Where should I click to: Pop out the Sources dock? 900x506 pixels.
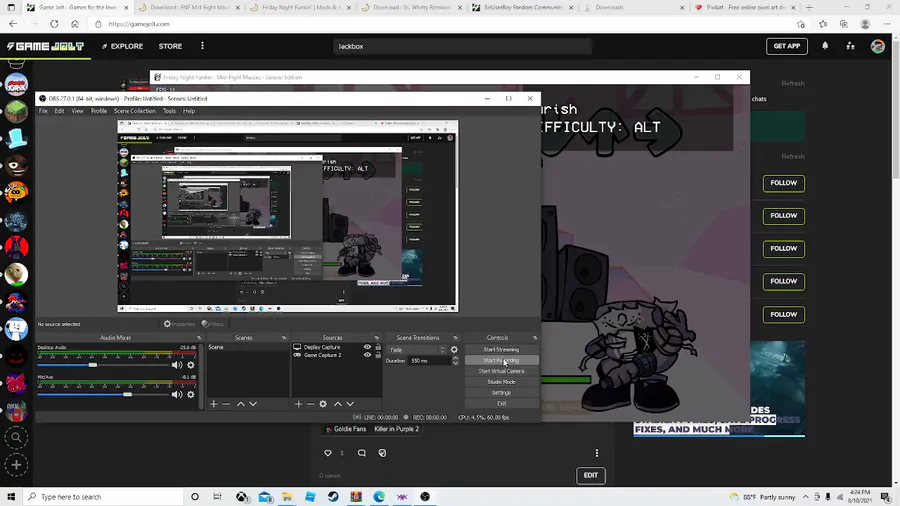click(377, 338)
